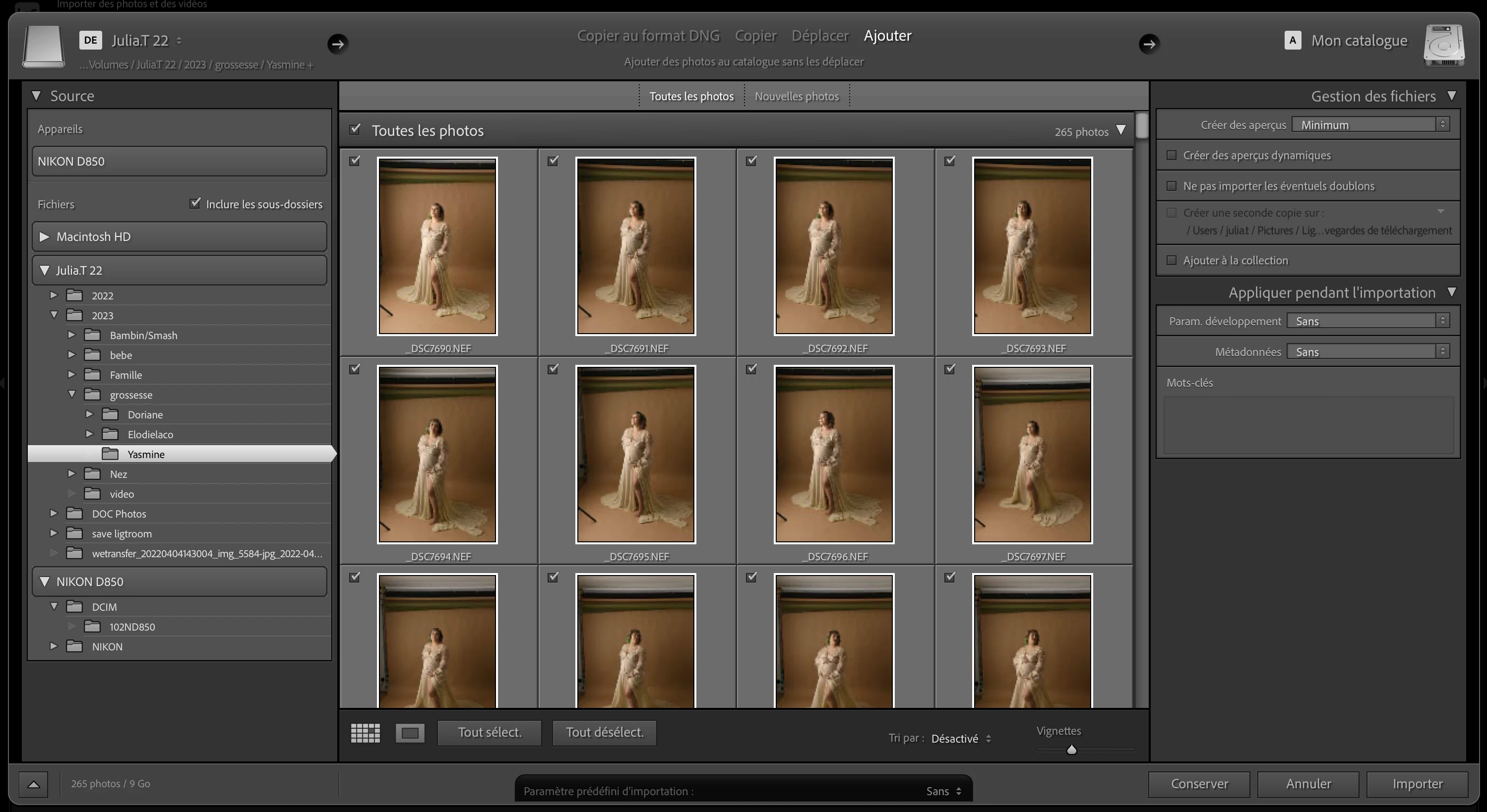Open the Yasmine folder
This screenshot has width=1487, height=812.
145,454
